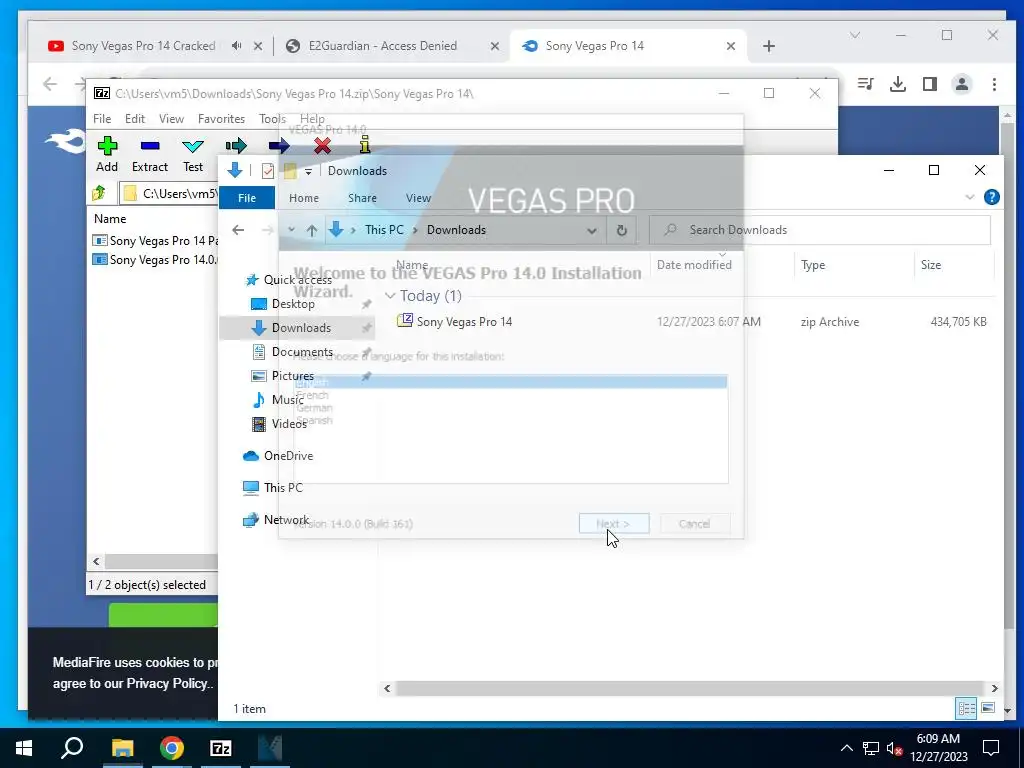Go up one folder in 7-Zip
The image size is (1024, 768).
(x=99, y=193)
